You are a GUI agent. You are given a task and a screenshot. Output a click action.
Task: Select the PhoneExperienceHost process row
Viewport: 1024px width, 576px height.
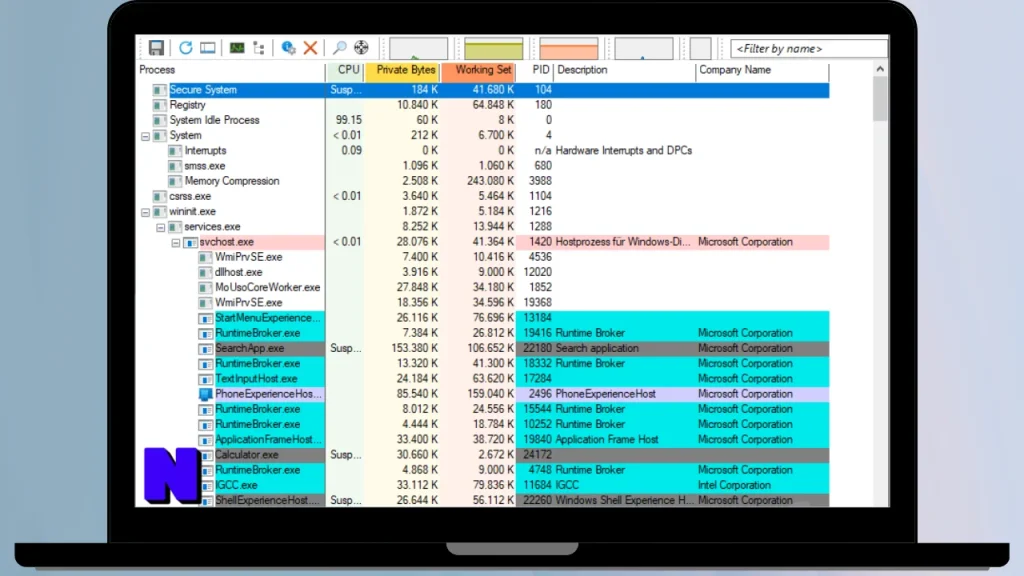(483, 394)
